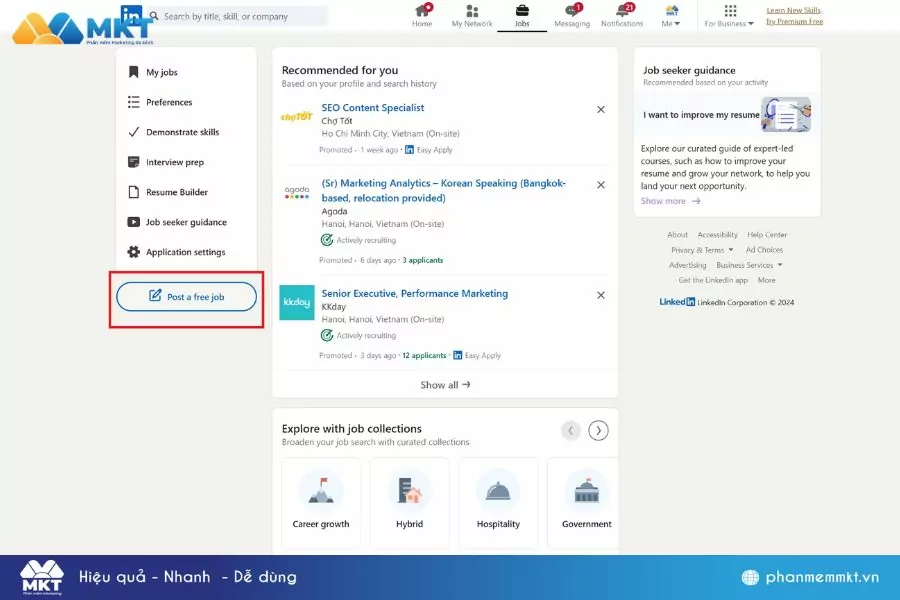Expand the Business Services dropdown
900x600 pixels.
point(749,265)
